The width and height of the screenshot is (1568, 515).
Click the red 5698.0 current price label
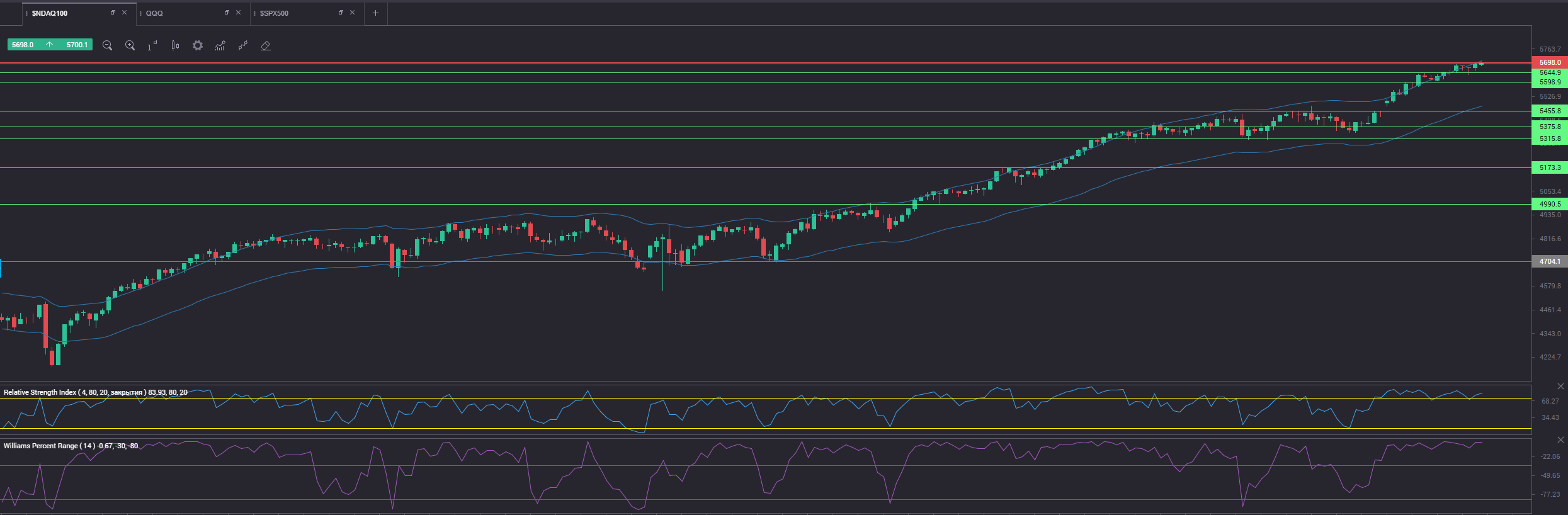(x=1550, y=62)
